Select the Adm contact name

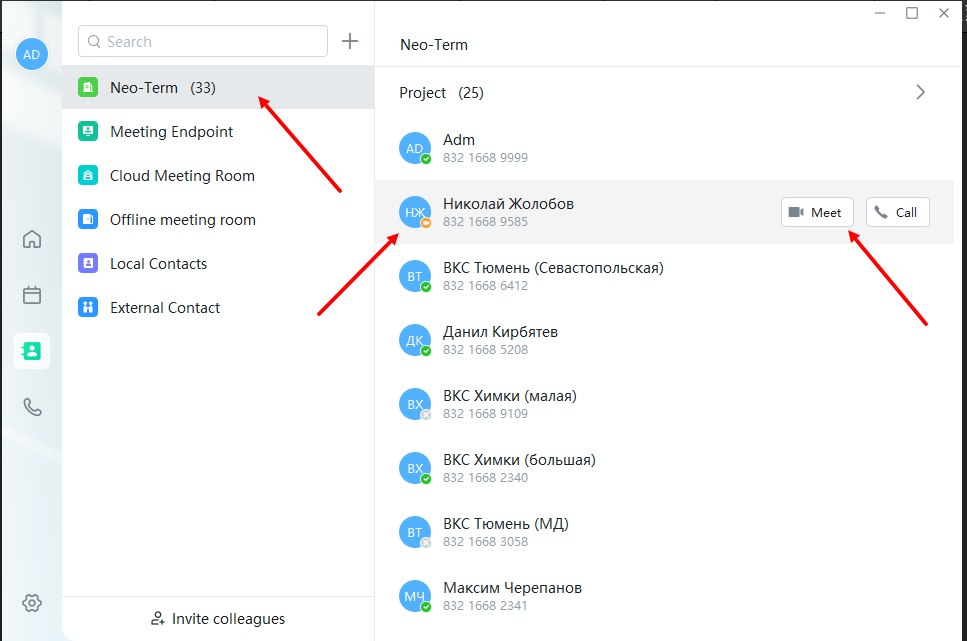(459, 140)
